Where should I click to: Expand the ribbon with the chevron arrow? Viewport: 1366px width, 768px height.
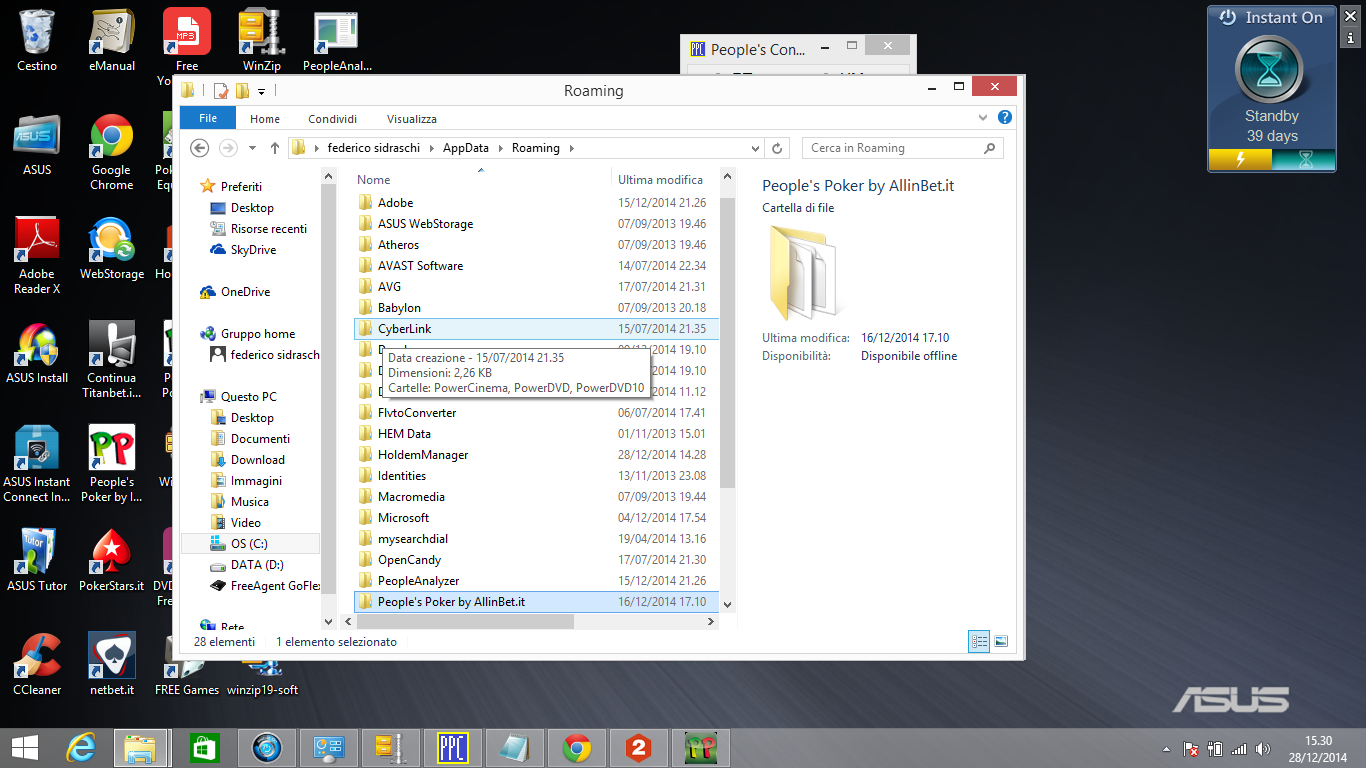(x=985, y=118)
